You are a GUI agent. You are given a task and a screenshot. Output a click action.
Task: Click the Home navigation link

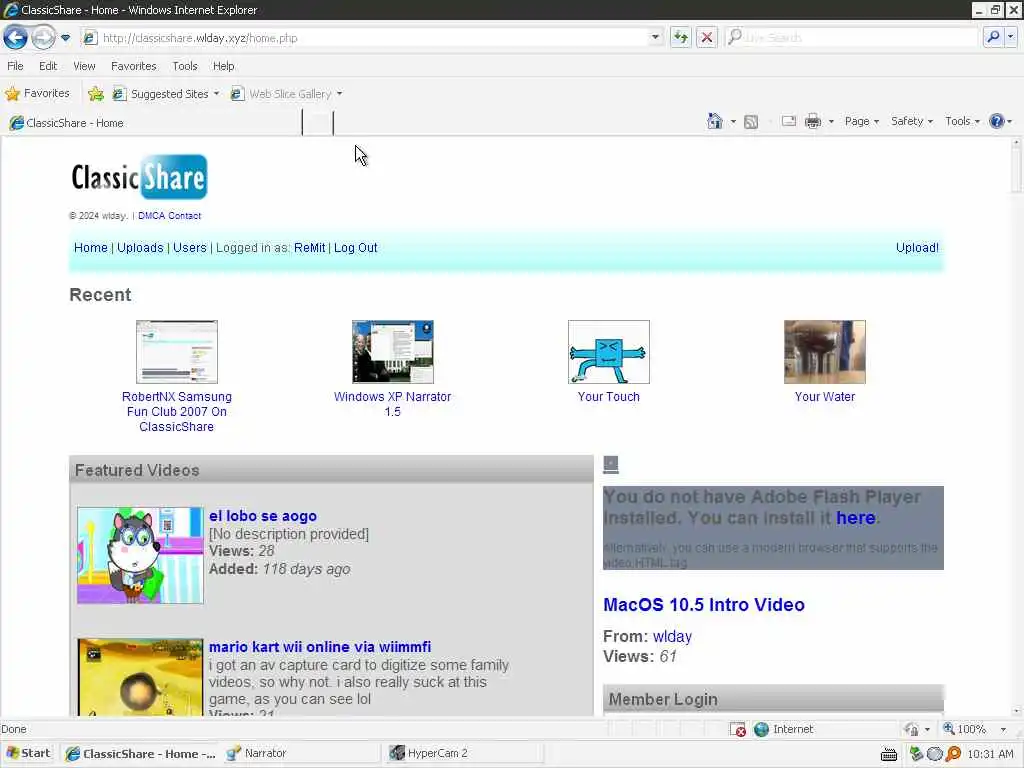[91, 248]
